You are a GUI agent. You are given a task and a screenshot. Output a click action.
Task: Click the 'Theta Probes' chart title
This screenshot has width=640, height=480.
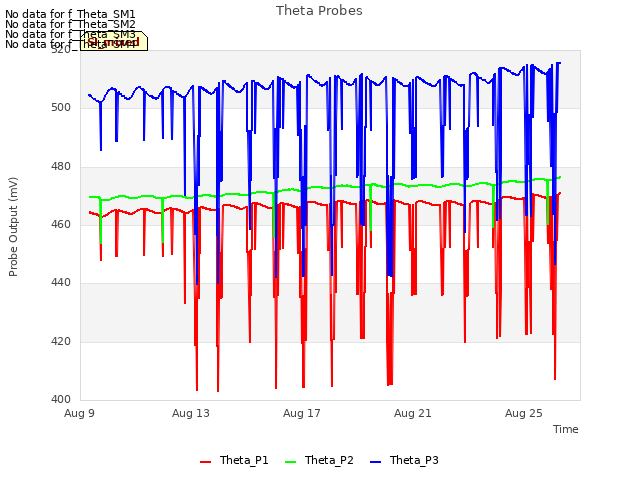coord(319,11)
